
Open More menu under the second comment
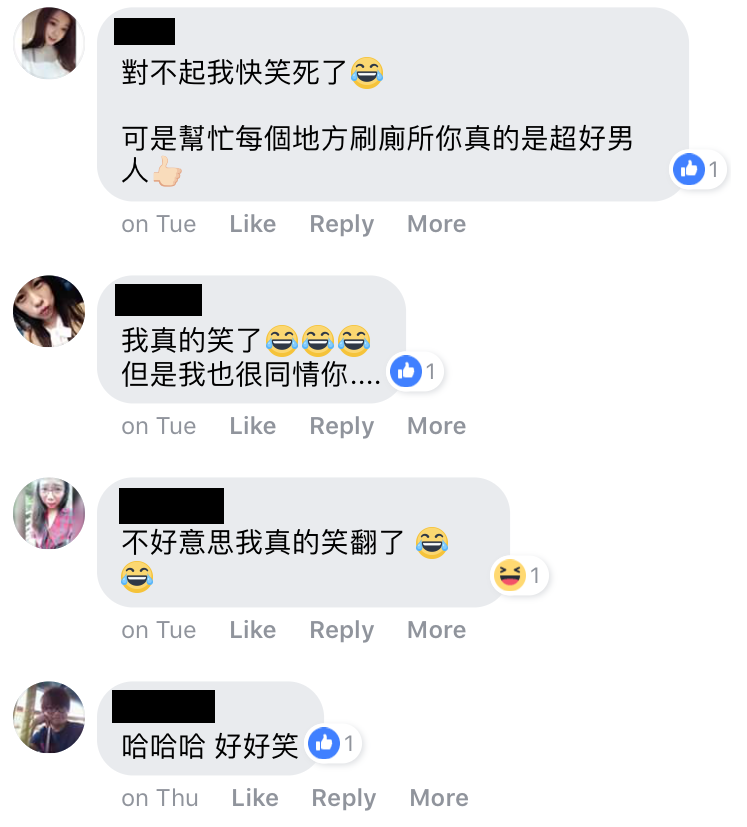point(437,426)
